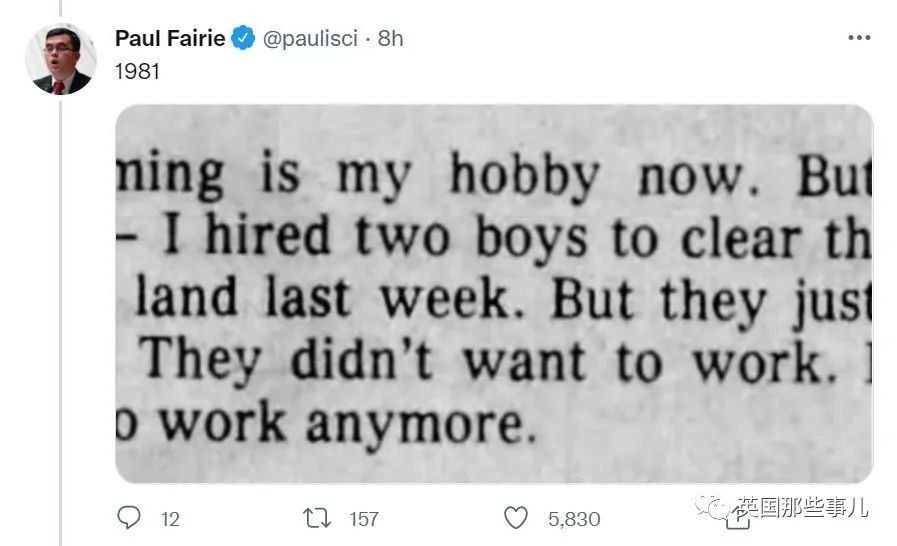
Task: Click the 157 retweets count
Action: coord(364,518)
